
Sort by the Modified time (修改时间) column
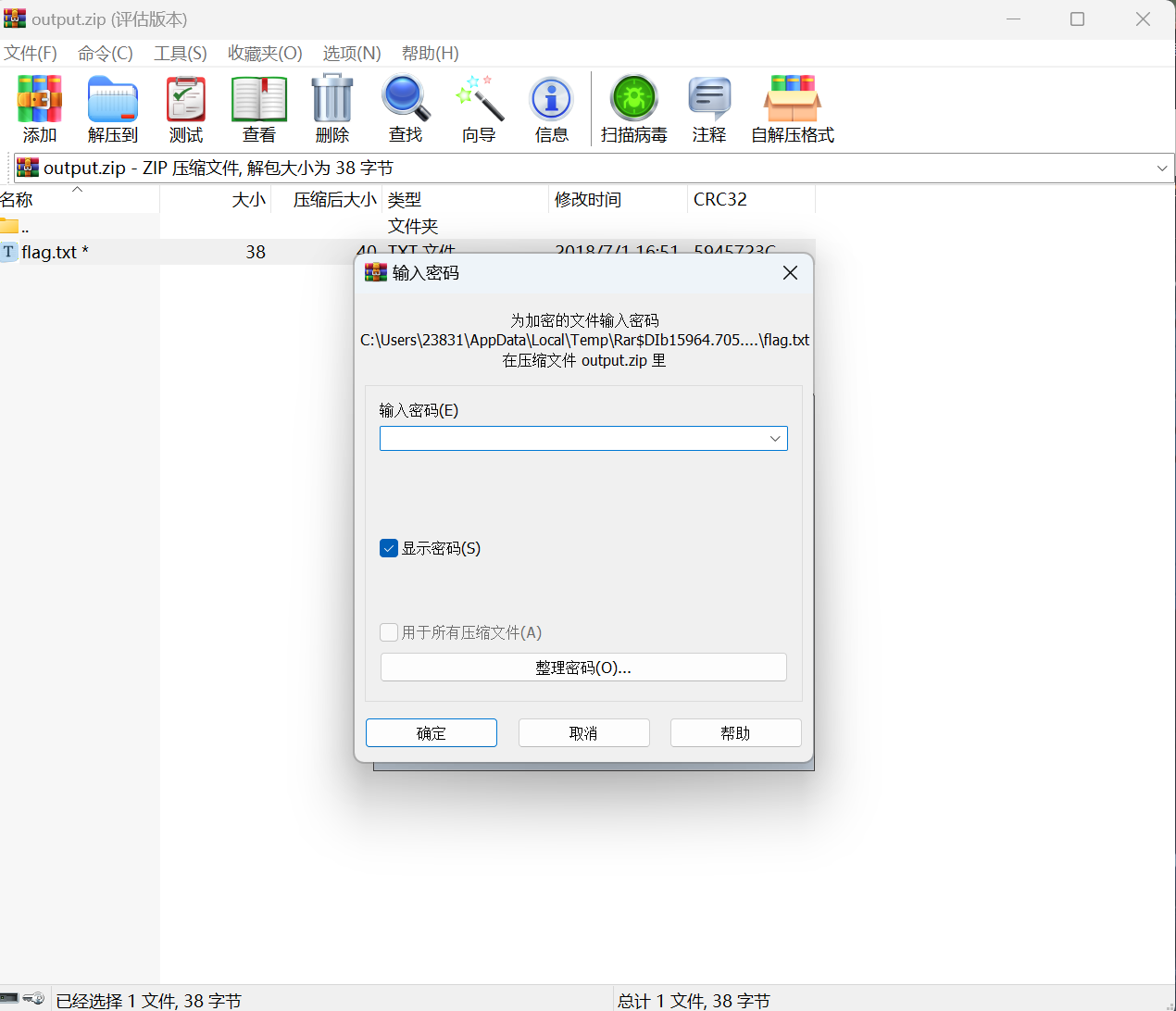click(x=618, y=199)
